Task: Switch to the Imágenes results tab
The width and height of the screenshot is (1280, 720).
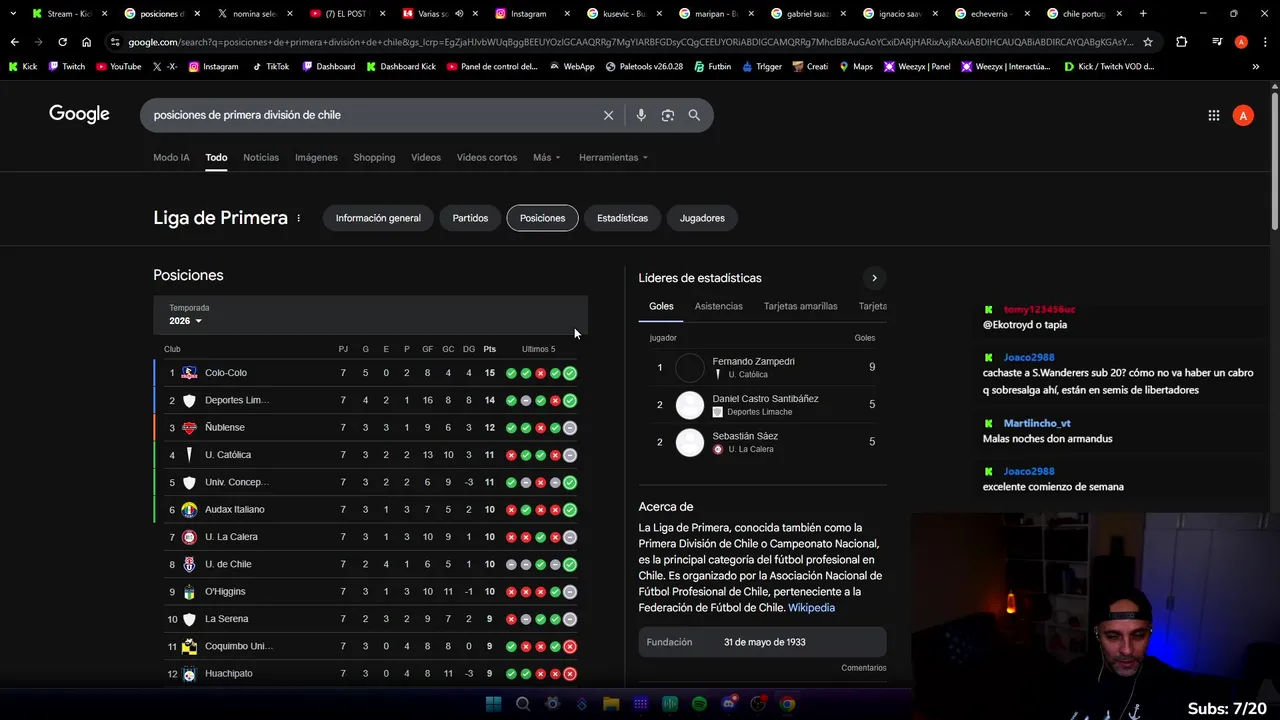Action: click(x=316, y=157)
